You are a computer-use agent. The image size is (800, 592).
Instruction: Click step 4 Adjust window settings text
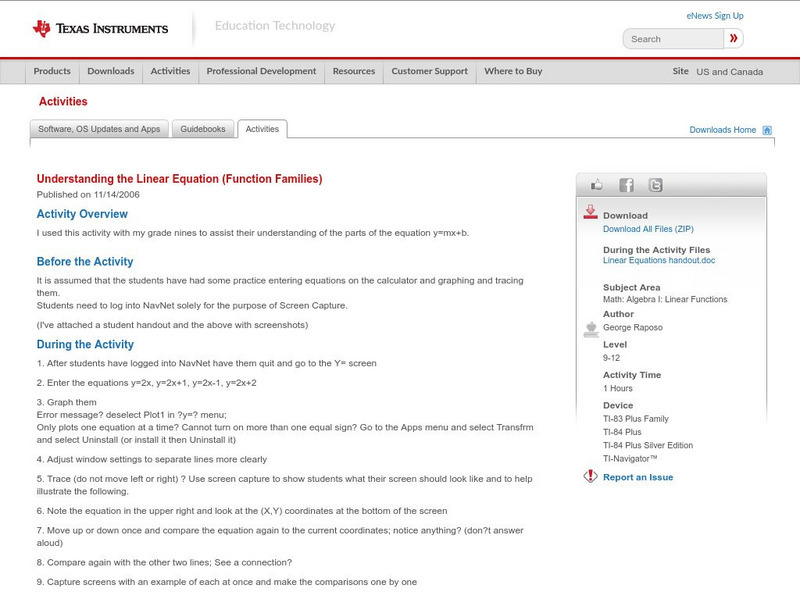tap(152, 459)
